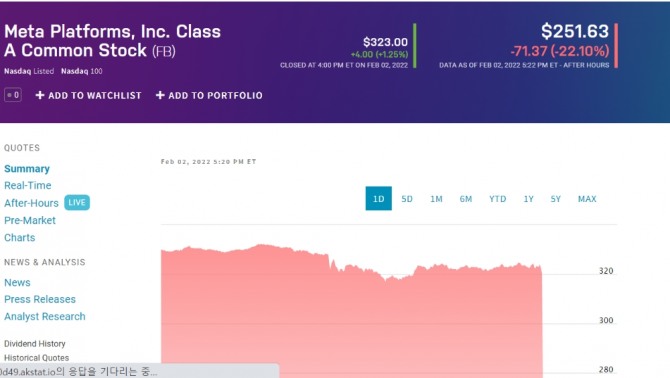This screenshot has height=378, width=670.
Task: Click the comment count badge showing 0
Action: tap(13, 95)
